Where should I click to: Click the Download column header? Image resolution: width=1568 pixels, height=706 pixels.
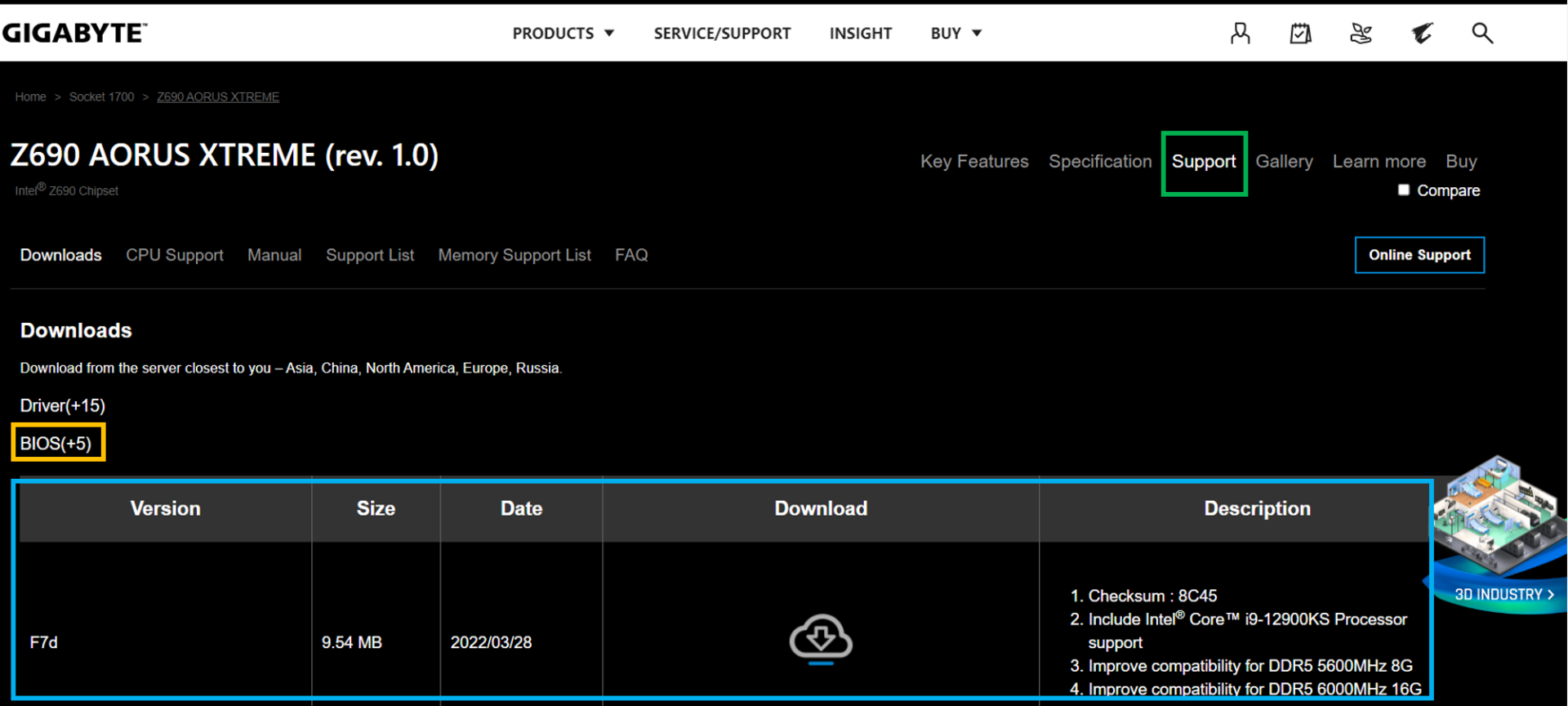click(821, 508)
